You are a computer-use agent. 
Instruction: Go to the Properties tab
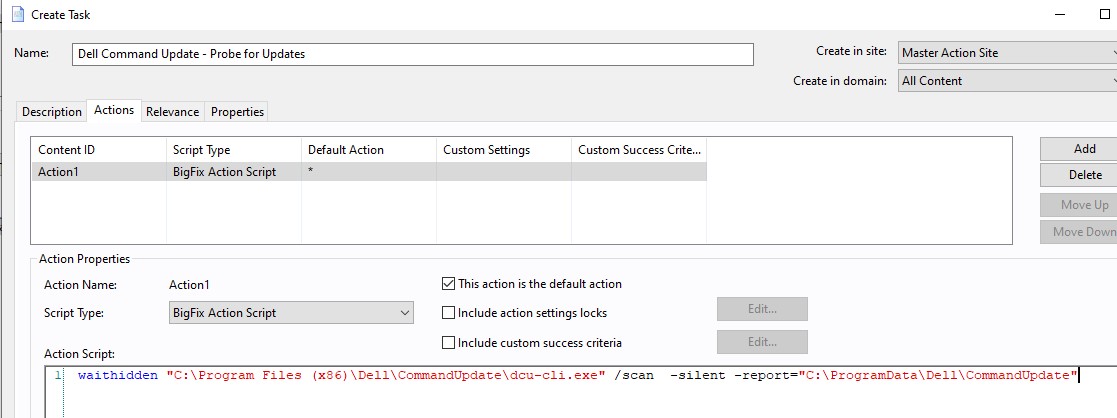click(x=237, y=112)
